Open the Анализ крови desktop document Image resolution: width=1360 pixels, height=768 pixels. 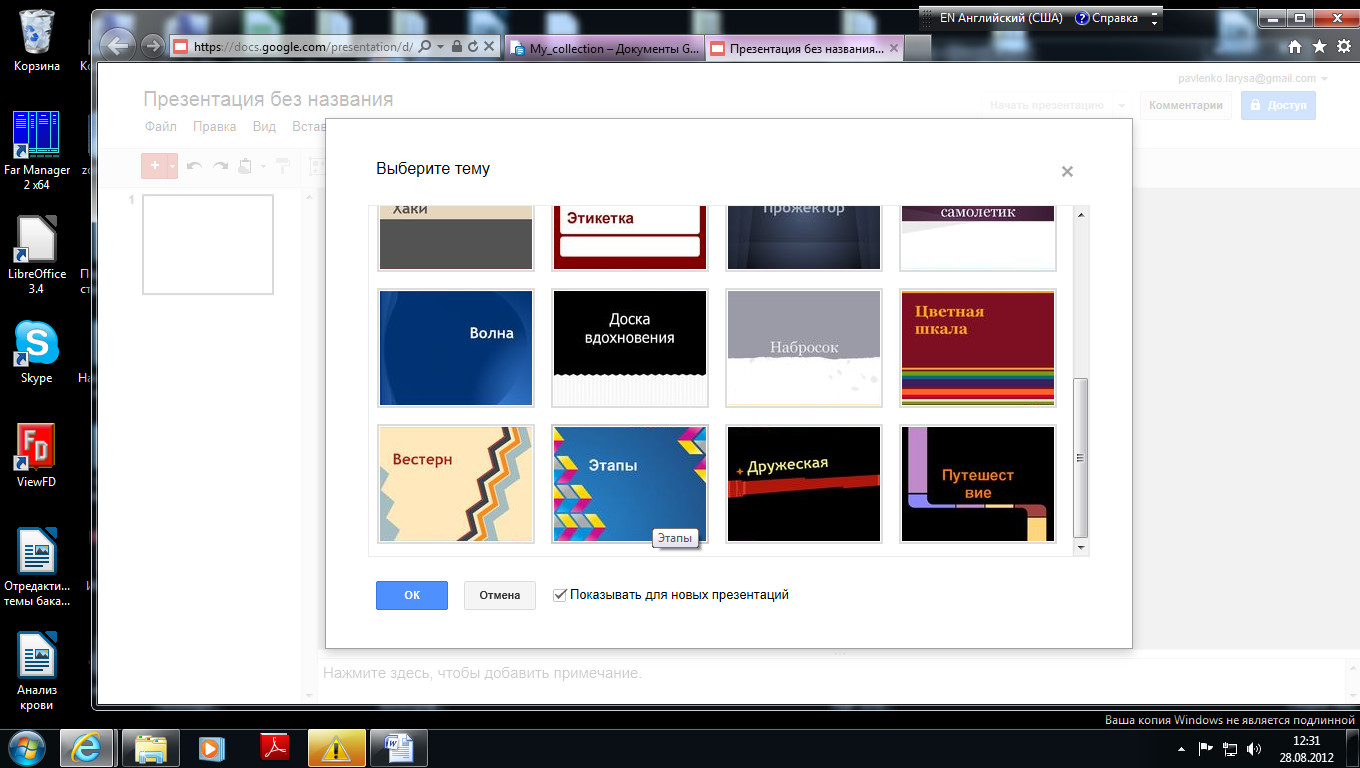coord(37,672)
